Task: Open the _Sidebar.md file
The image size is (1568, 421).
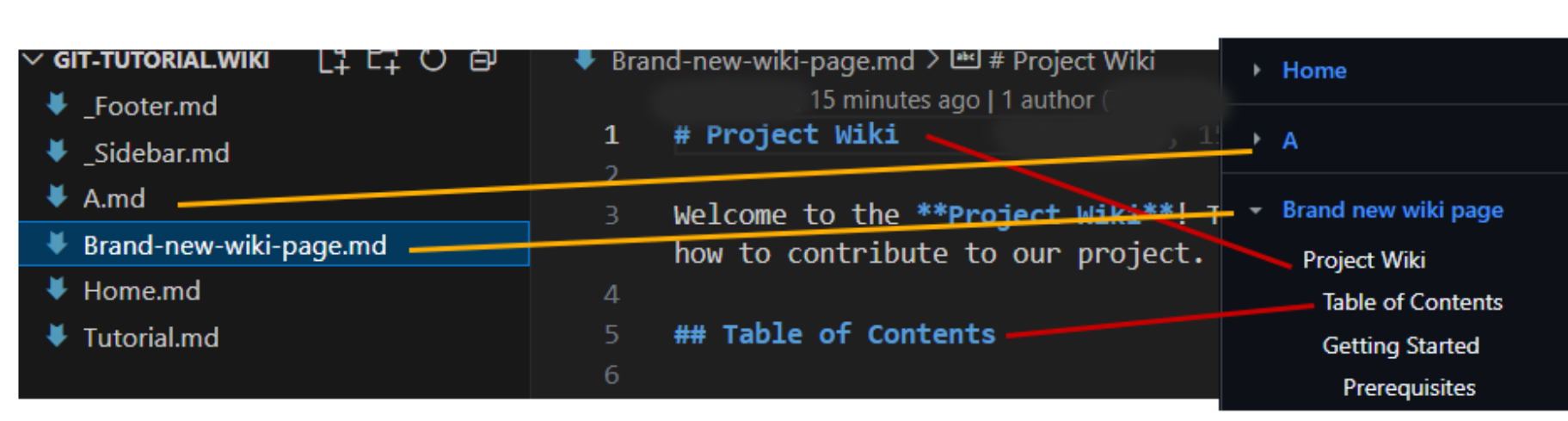Action: pyautogui.click(x=157, y=153)
